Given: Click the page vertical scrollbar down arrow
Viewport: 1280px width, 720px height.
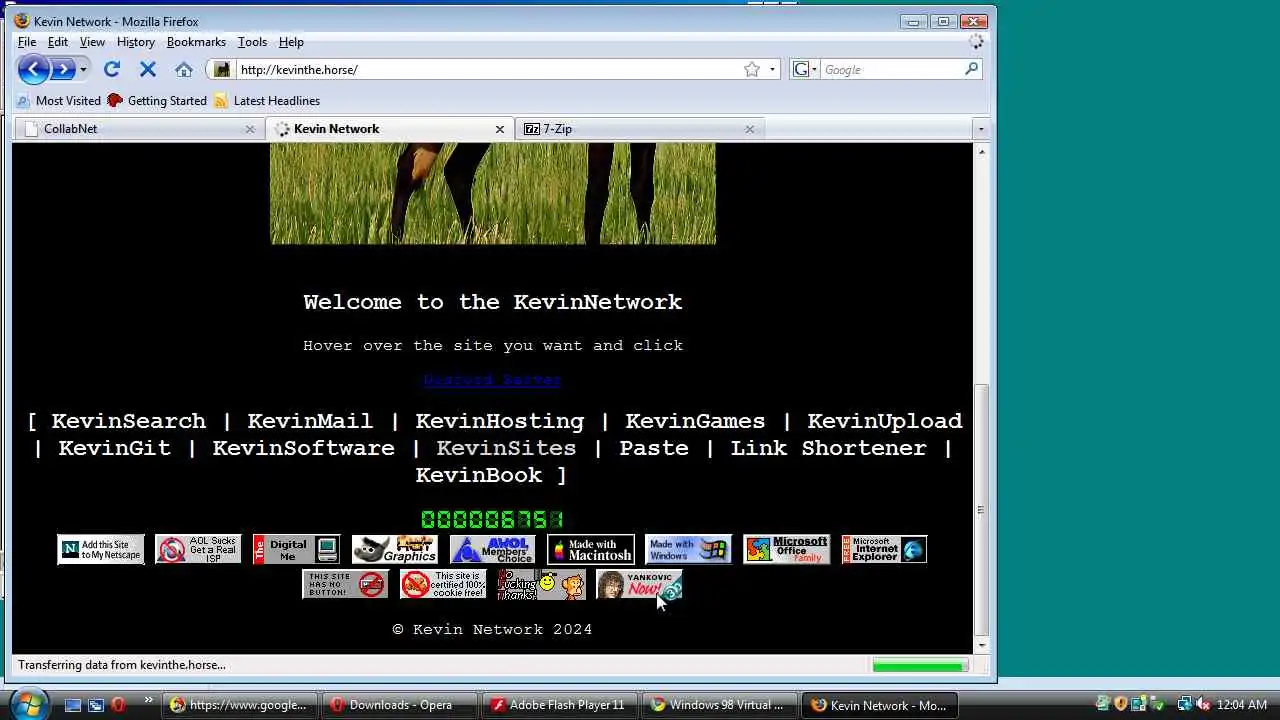Looking at the screenshot, I should point(981,645).
